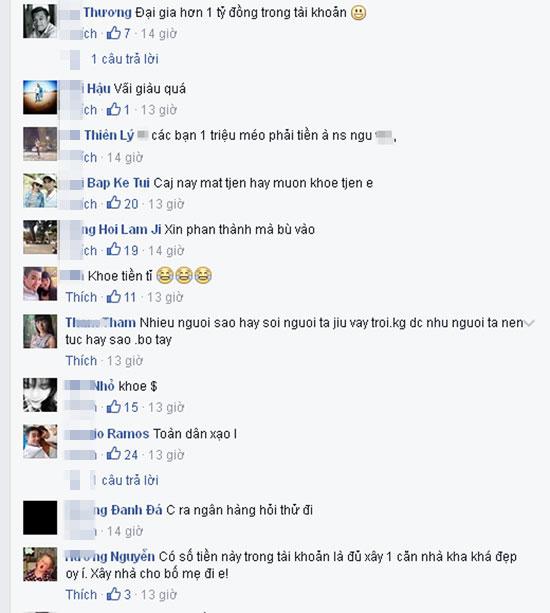This screenshot has width=550, height=613.
Task: Open Hoi Lam Ji's profile link
Action: [122, 229]
